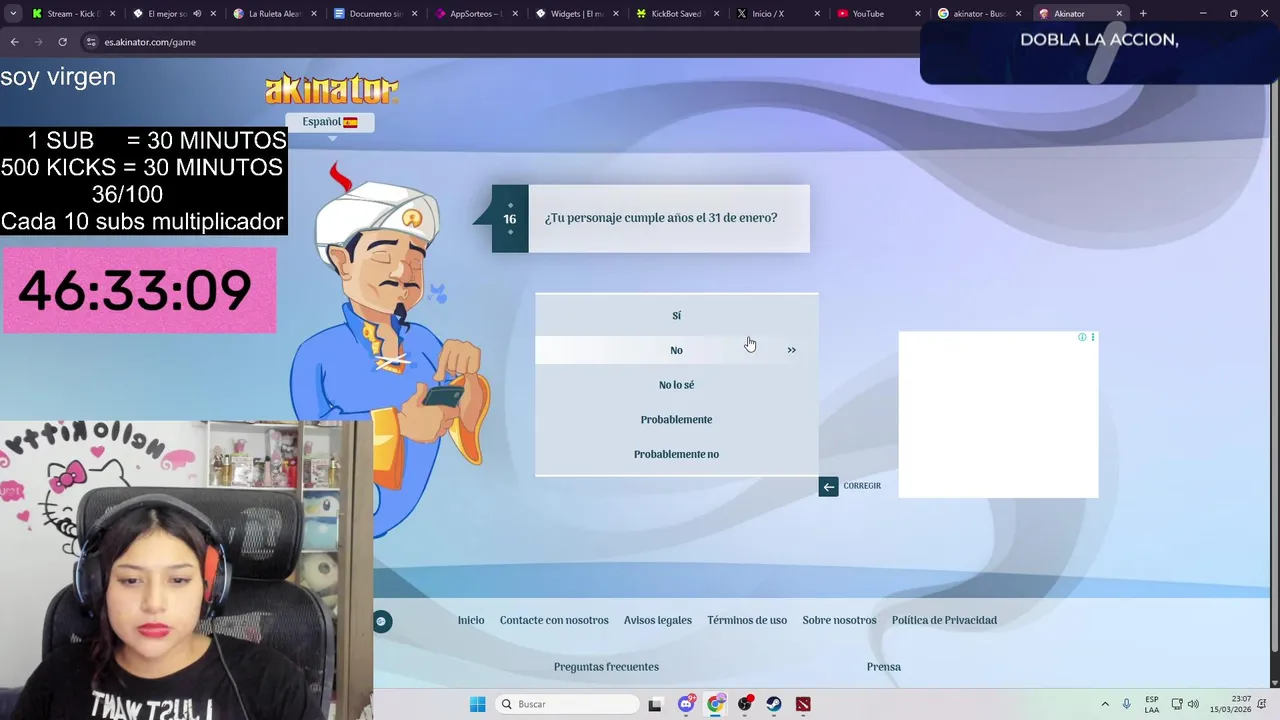Select the 'Probablemente no' answer
The width and height of the screenshot is (1280, 720).
coord(676,454)
